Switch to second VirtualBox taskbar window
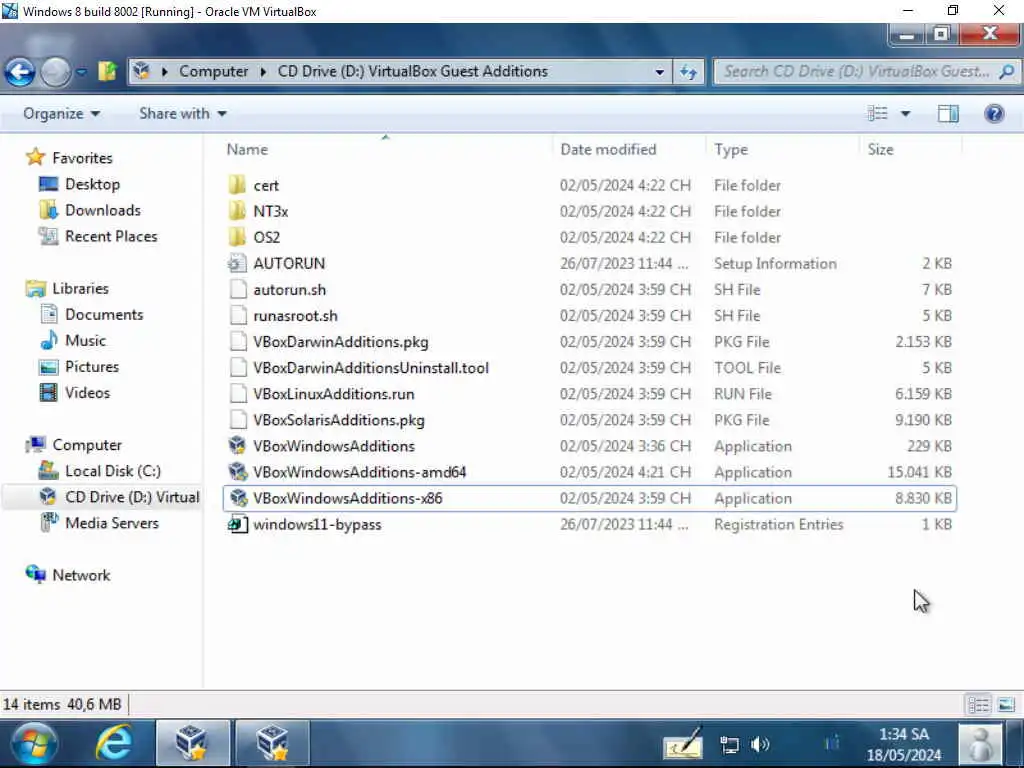Viewport: 1024px width, 768px height. click(x=272, y=744)
